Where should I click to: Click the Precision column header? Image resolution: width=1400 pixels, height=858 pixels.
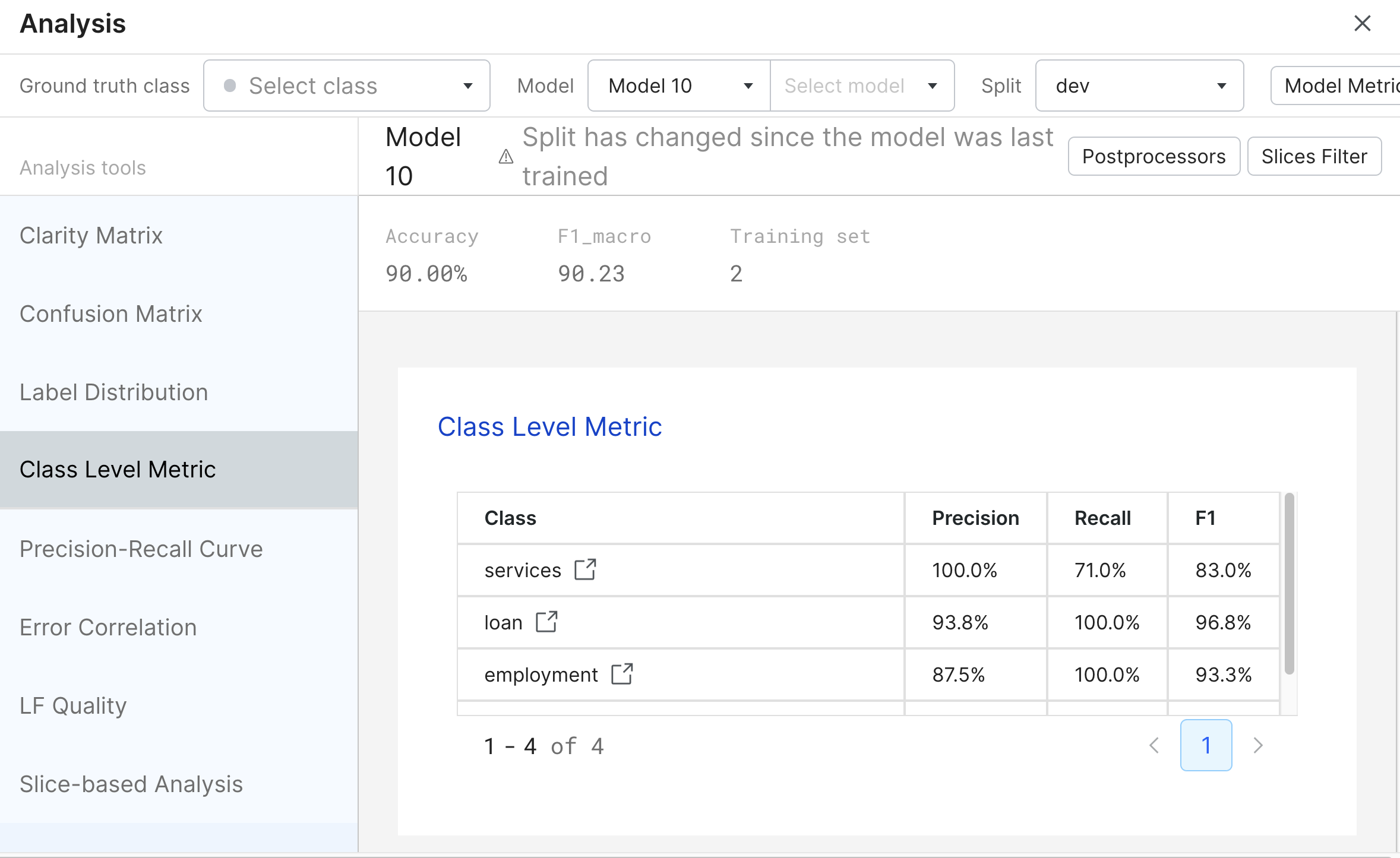pos(975,518)
